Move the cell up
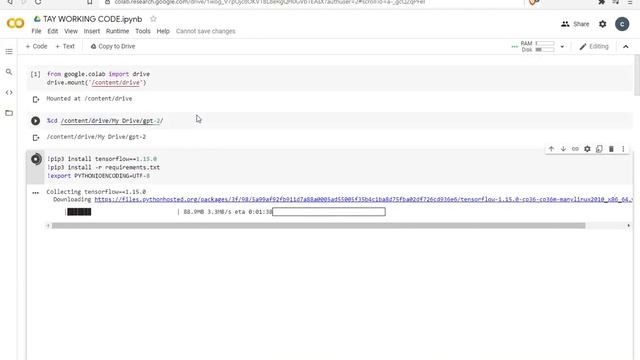Viewport: 640px width, 360px height. (551, 149)
